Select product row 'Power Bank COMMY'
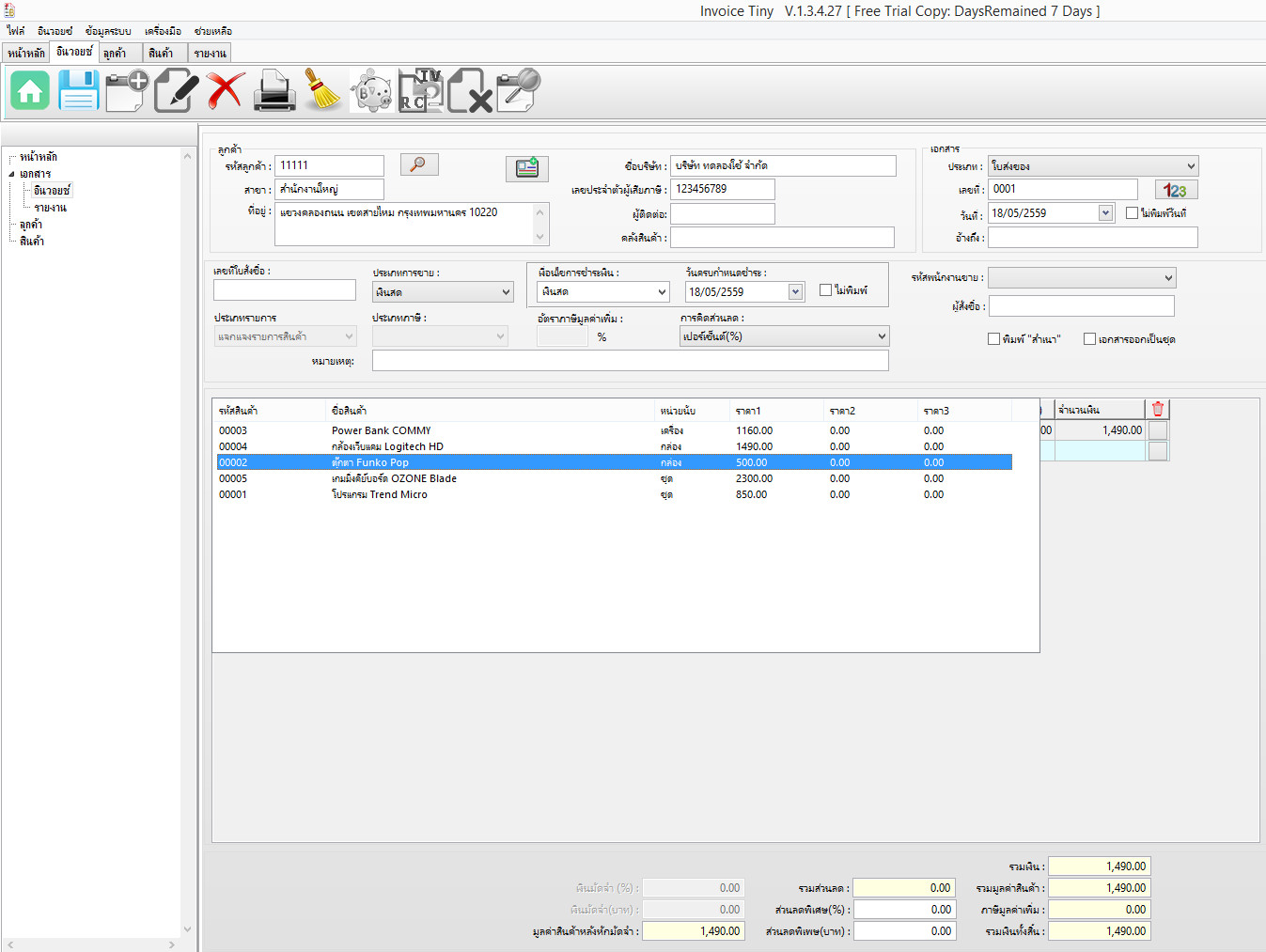This screenshot has width=1266, height=952. 381,430
